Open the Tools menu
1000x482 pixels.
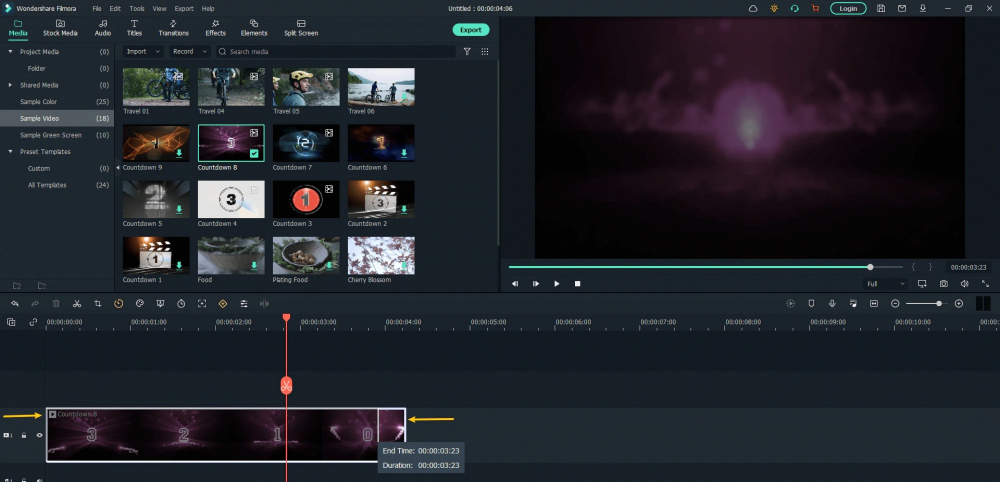[136, 8]
